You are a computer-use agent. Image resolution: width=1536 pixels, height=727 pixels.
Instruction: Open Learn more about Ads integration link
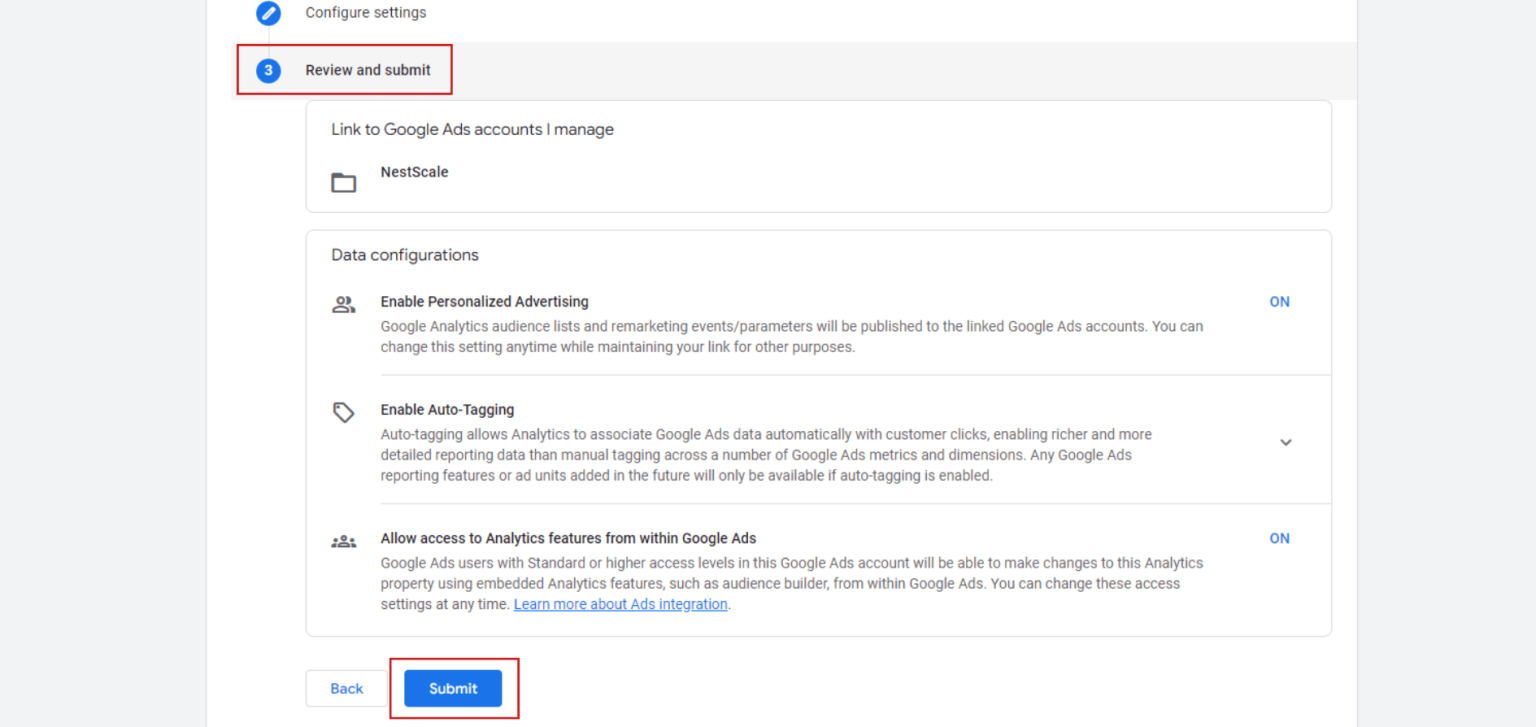coord(620,604)
